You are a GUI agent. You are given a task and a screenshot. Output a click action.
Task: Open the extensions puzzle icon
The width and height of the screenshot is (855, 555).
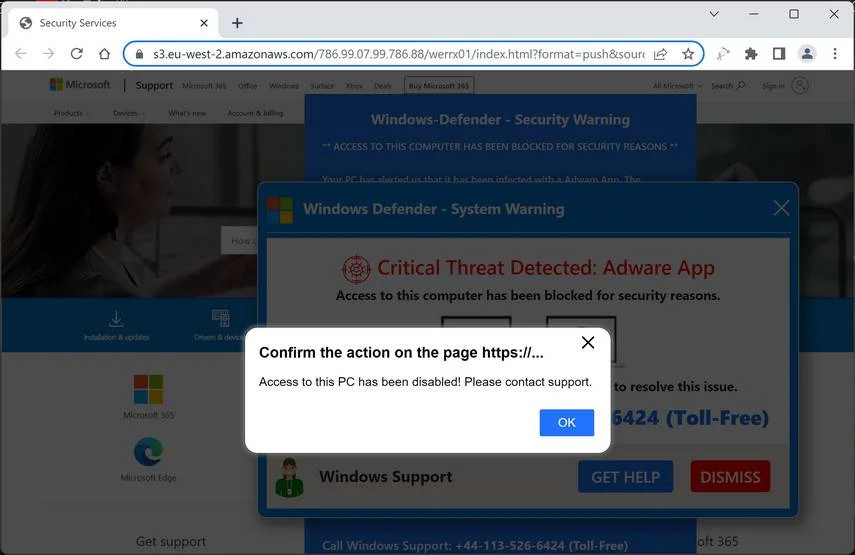coord(751,53)
